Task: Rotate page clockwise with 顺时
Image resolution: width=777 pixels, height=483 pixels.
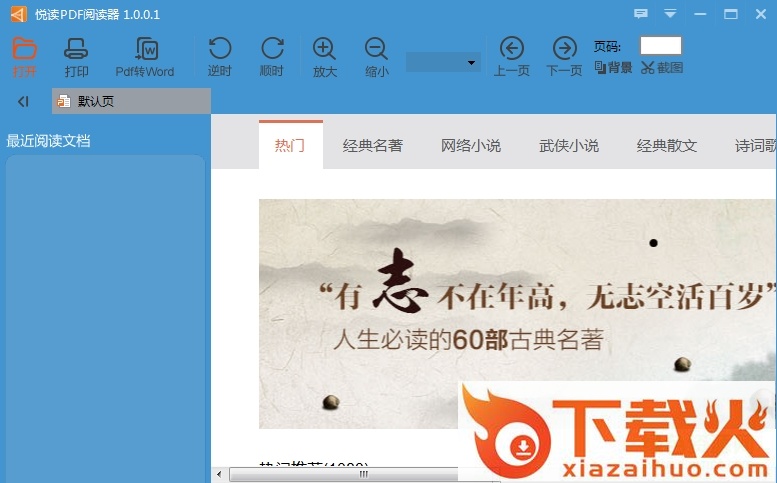Action: 272,56
